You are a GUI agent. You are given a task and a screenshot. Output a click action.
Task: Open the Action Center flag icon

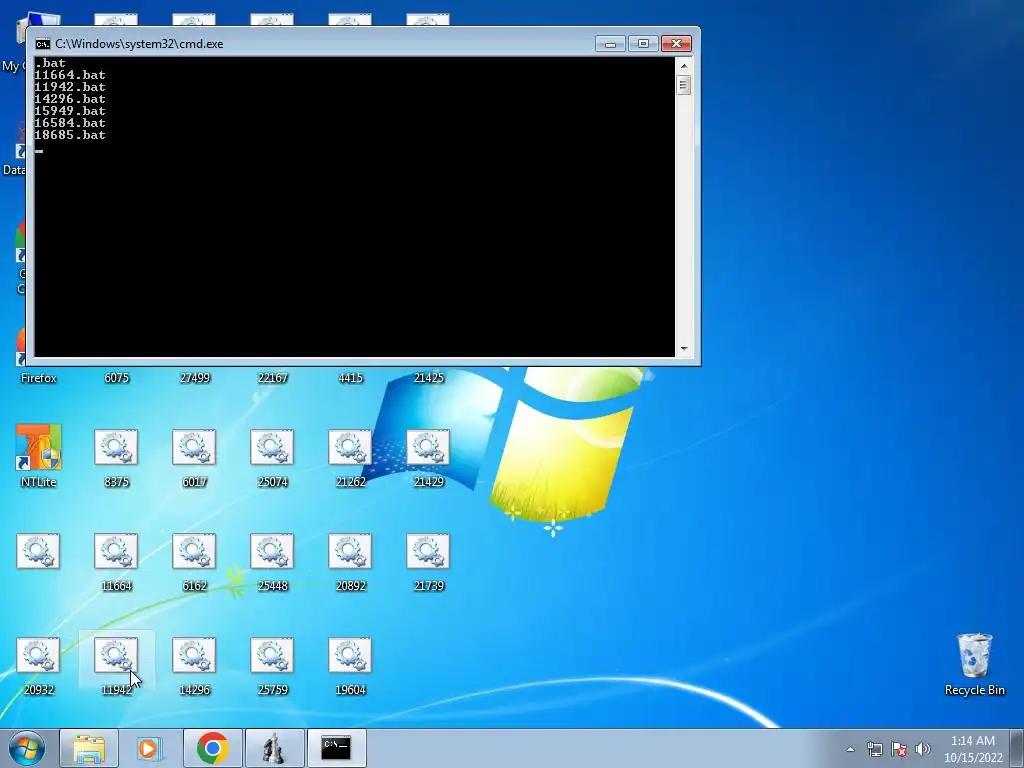(x=899, y=749)
